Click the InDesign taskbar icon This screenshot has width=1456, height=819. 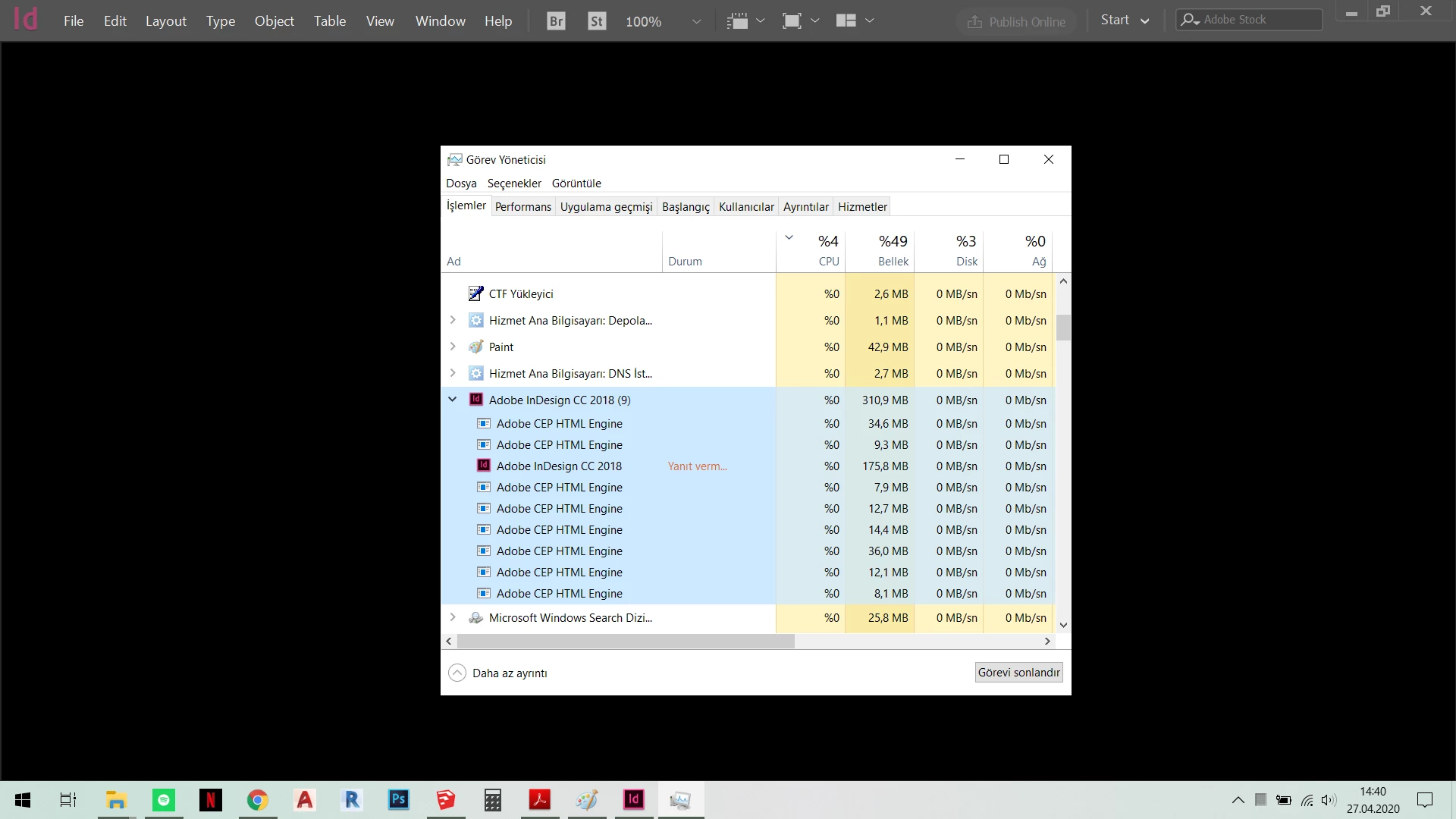(634, 800)
